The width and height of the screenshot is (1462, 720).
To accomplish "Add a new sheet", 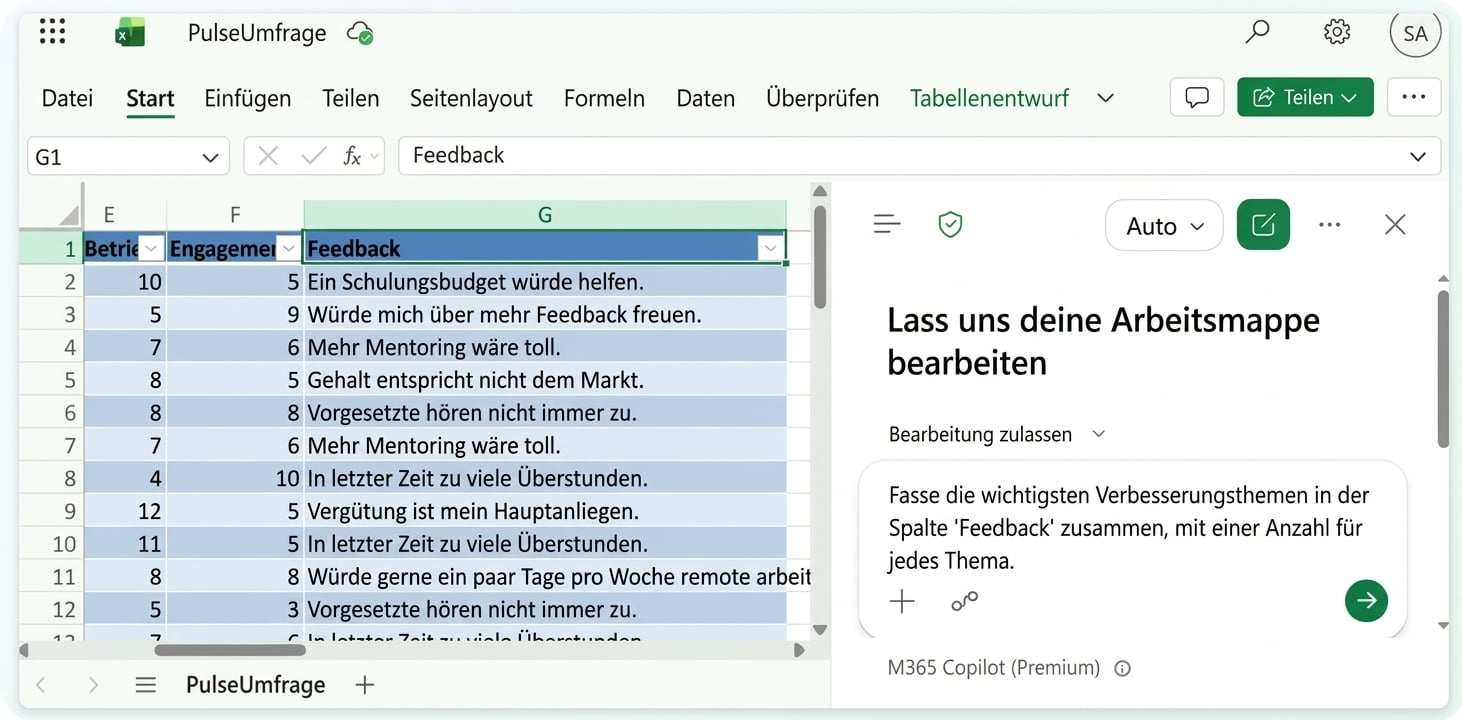I will (365, 685).
